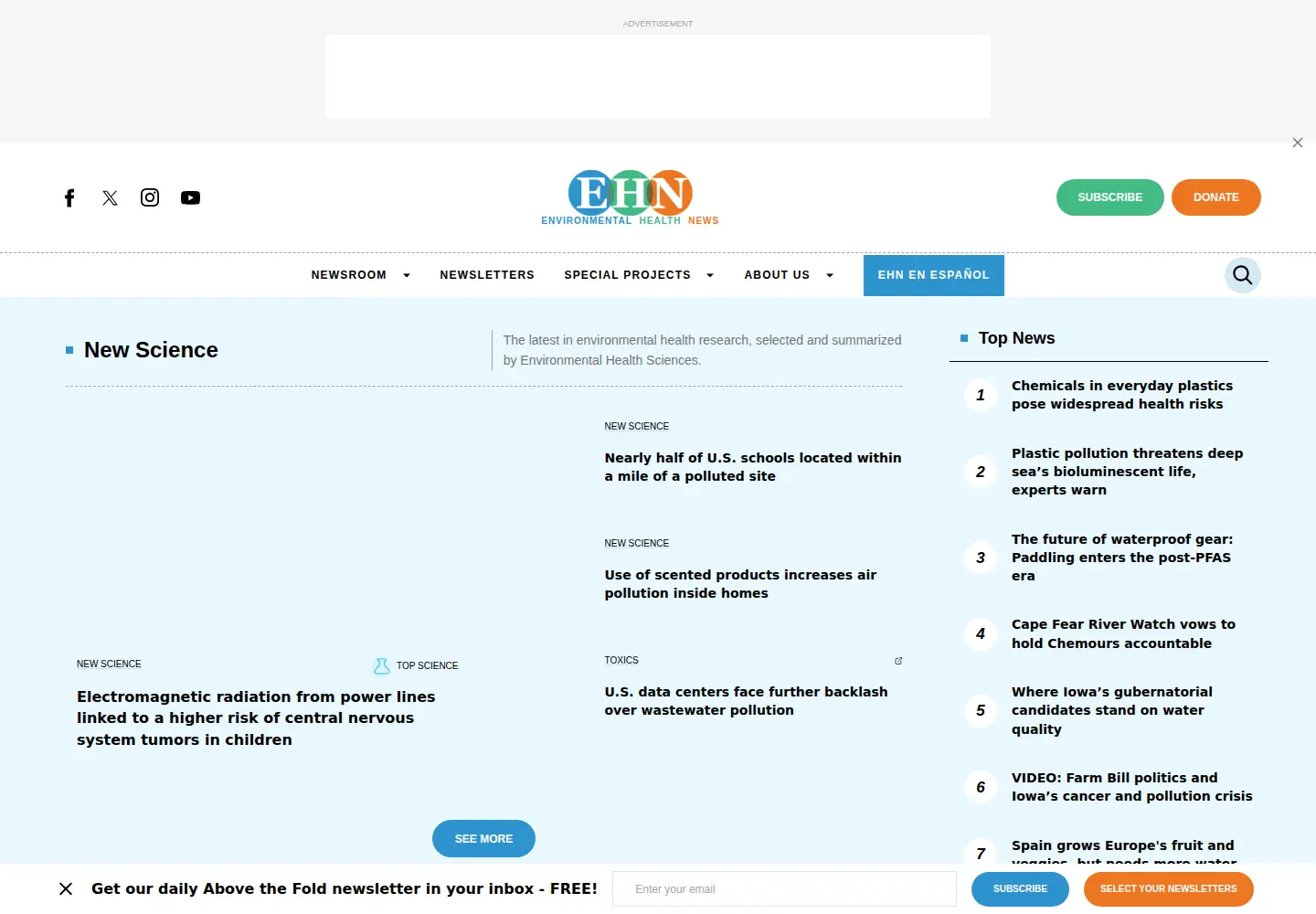The height and width of the screenshot is (914, 1316).
Task: Open top news: Iowa's gubernatorial candidates water quality
Action: (1112, 710)
